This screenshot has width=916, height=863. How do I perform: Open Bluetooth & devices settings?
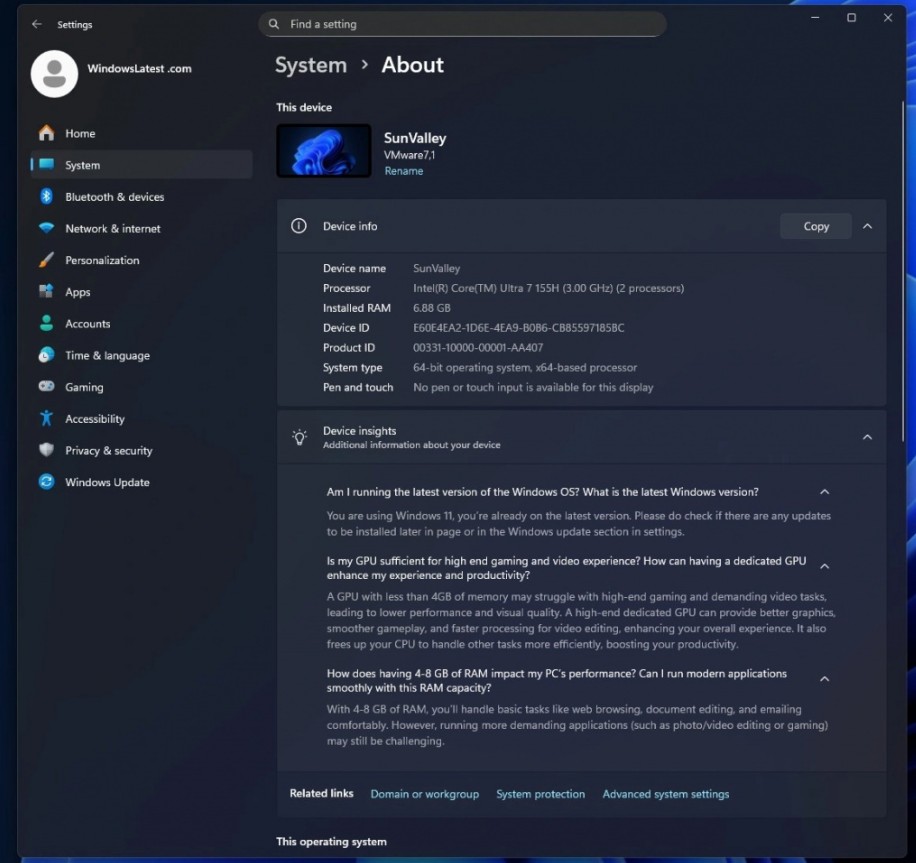pyautogui.click(x=113, y=197)
